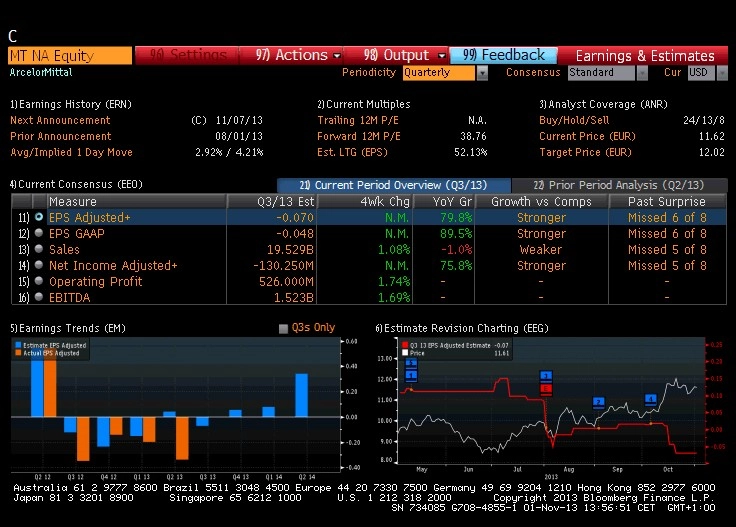
Task: Open the Cur USD currency dropdown arrow
Action: (x=722, y=73)
